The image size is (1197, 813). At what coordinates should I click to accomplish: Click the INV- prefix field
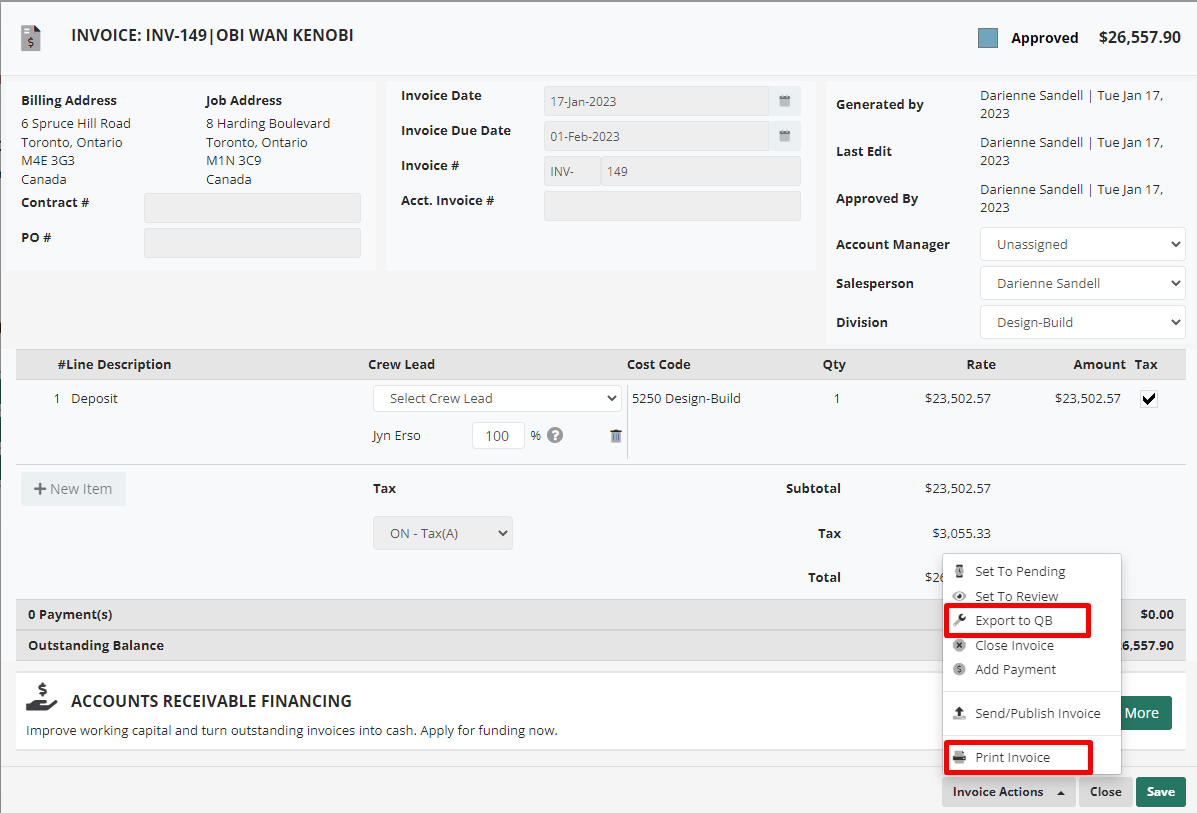[x=573, y=171]
